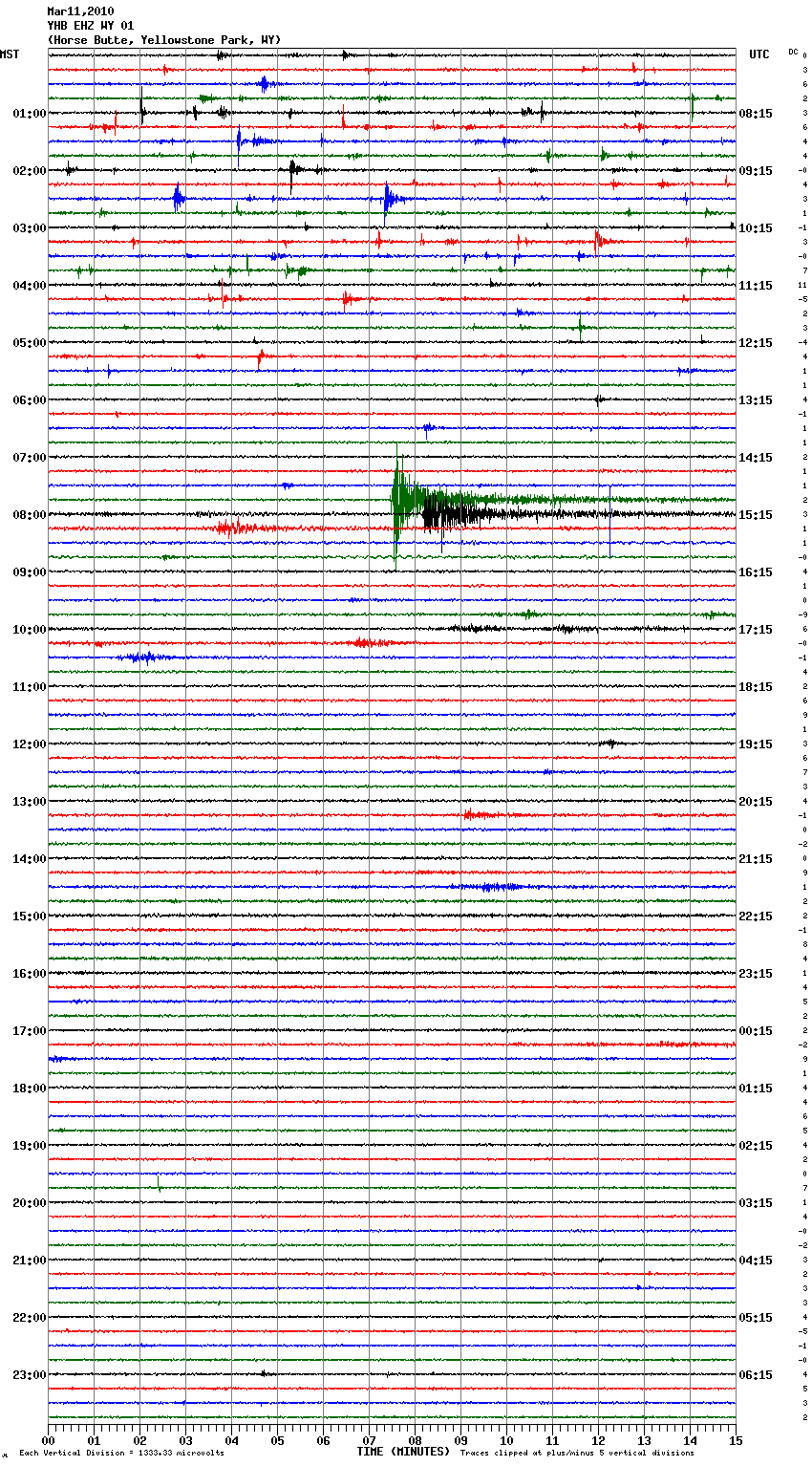
Task: Pick the 08:15 UTC time label
Action: click(756, 114)
